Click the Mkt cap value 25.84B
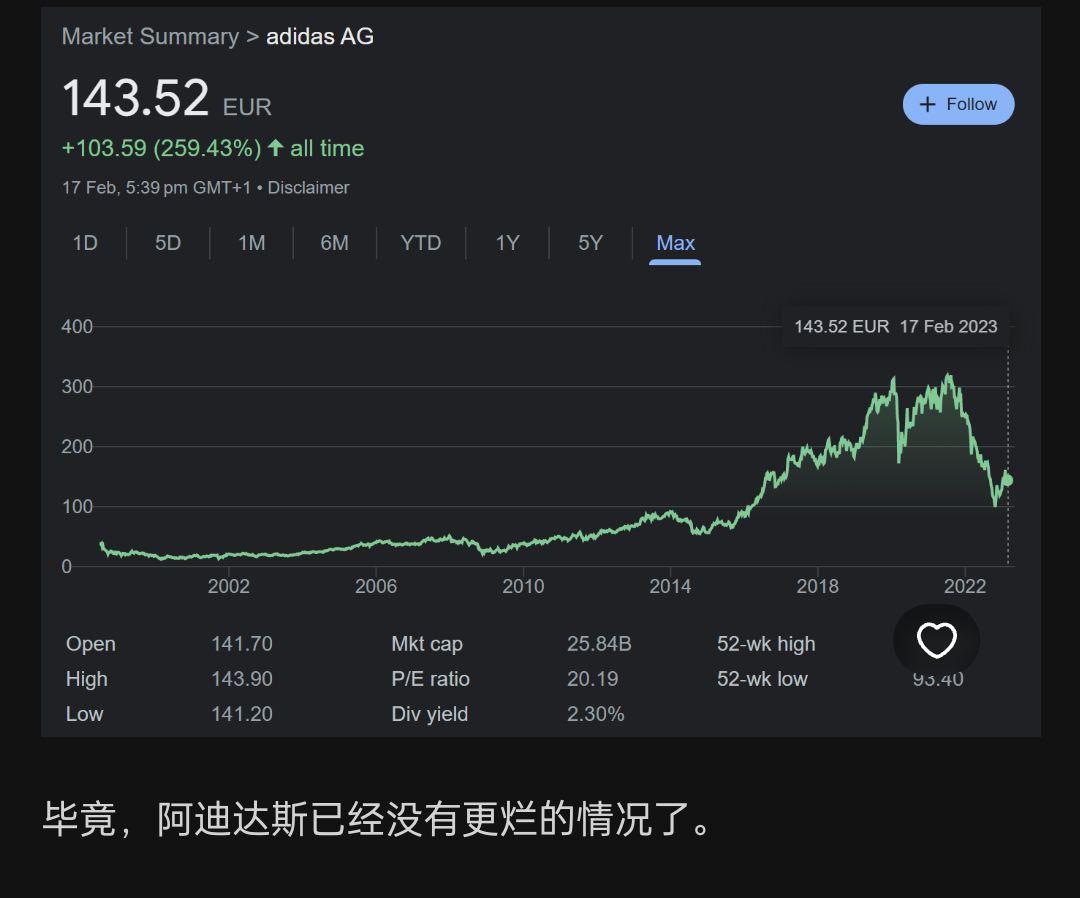This screenshot has height=898, width=1080. [x=599, y=644]
